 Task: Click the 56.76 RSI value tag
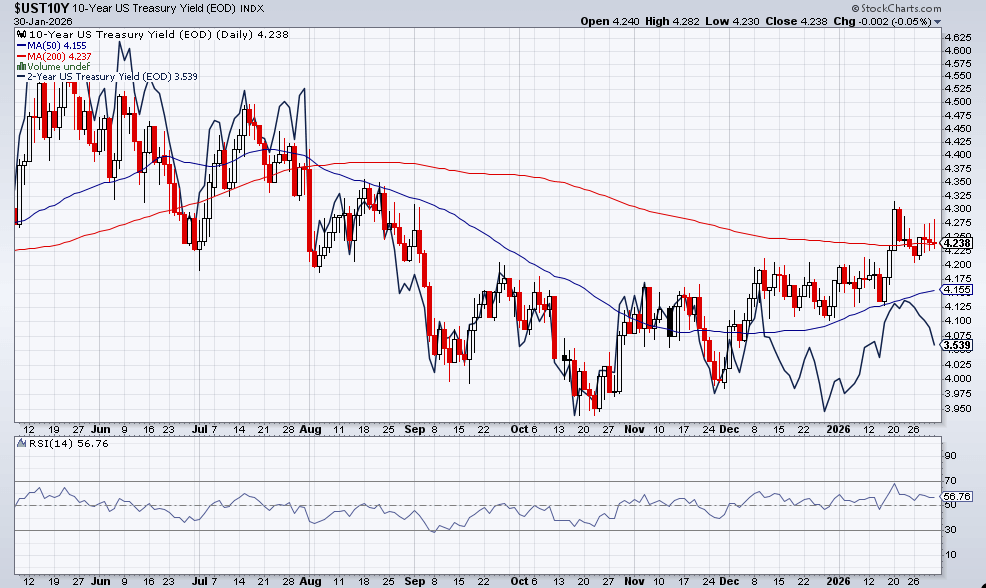[x=957, y=496]
